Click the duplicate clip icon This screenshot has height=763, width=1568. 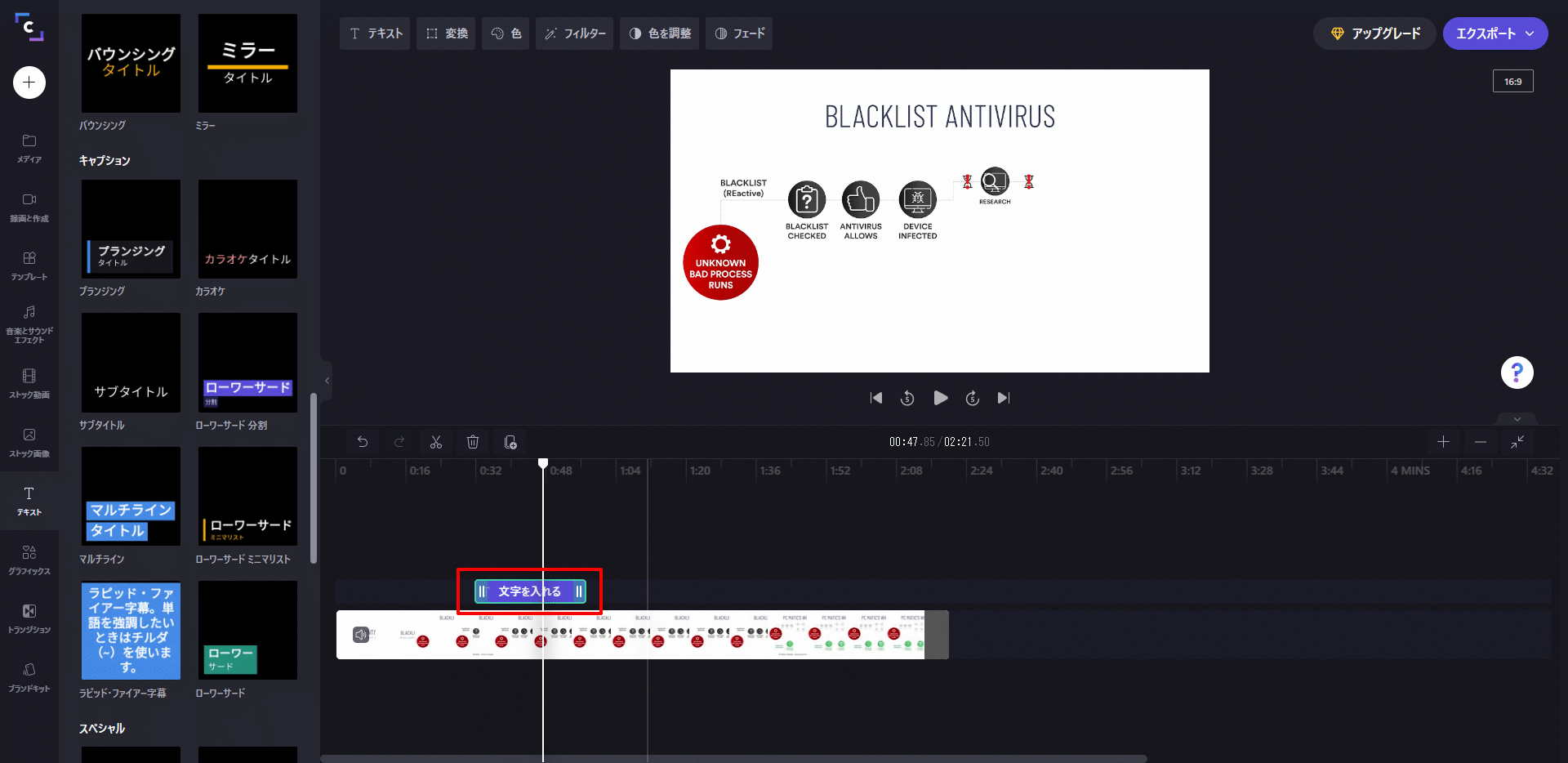click(510, 442)
